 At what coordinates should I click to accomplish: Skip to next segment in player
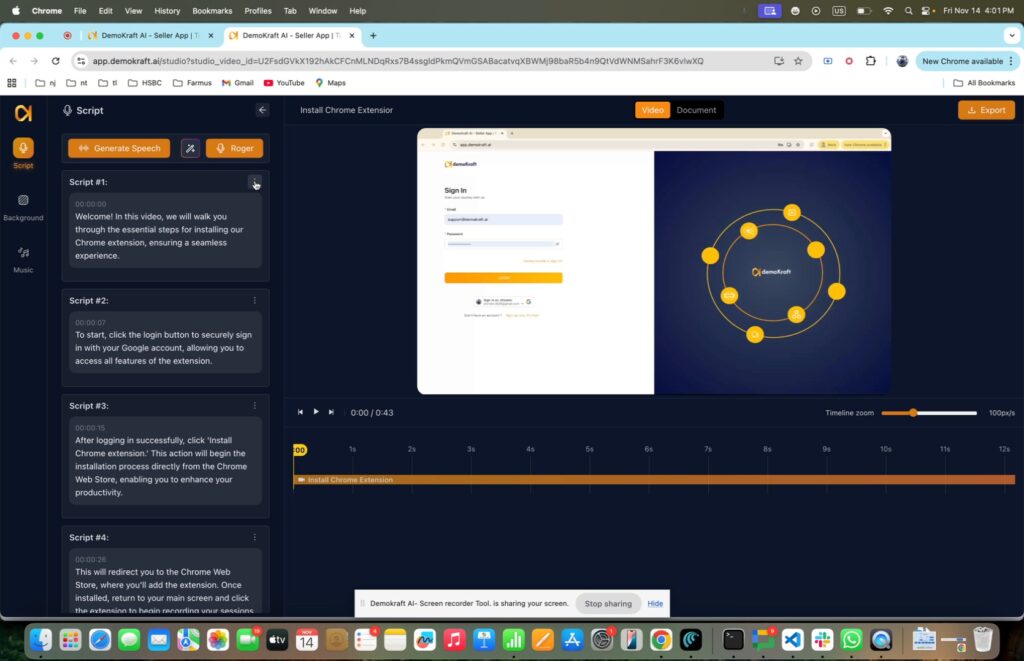pyautogui.click(x=332, y=412)
